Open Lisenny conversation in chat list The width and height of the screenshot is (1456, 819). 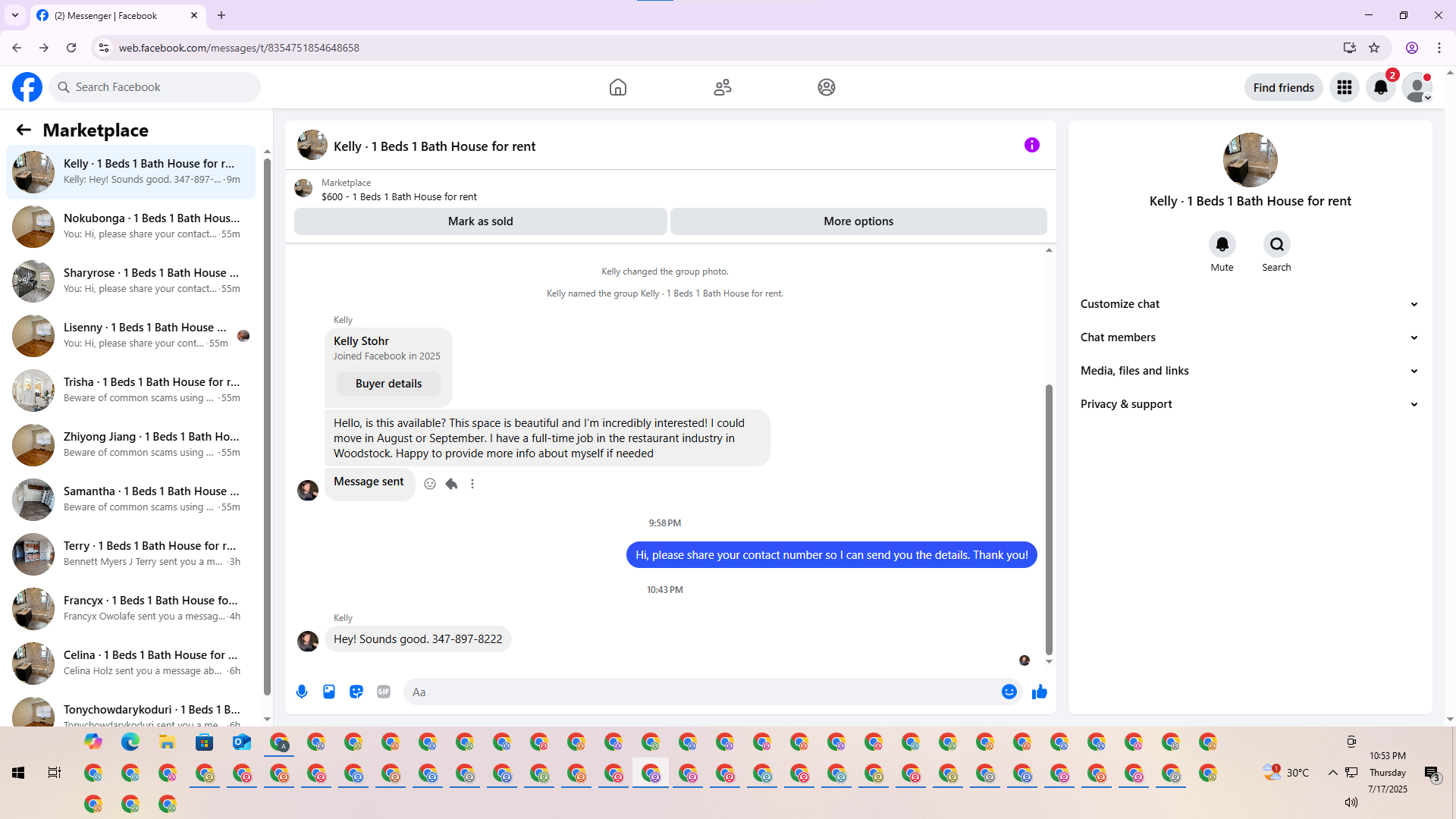tap(131, 336)
